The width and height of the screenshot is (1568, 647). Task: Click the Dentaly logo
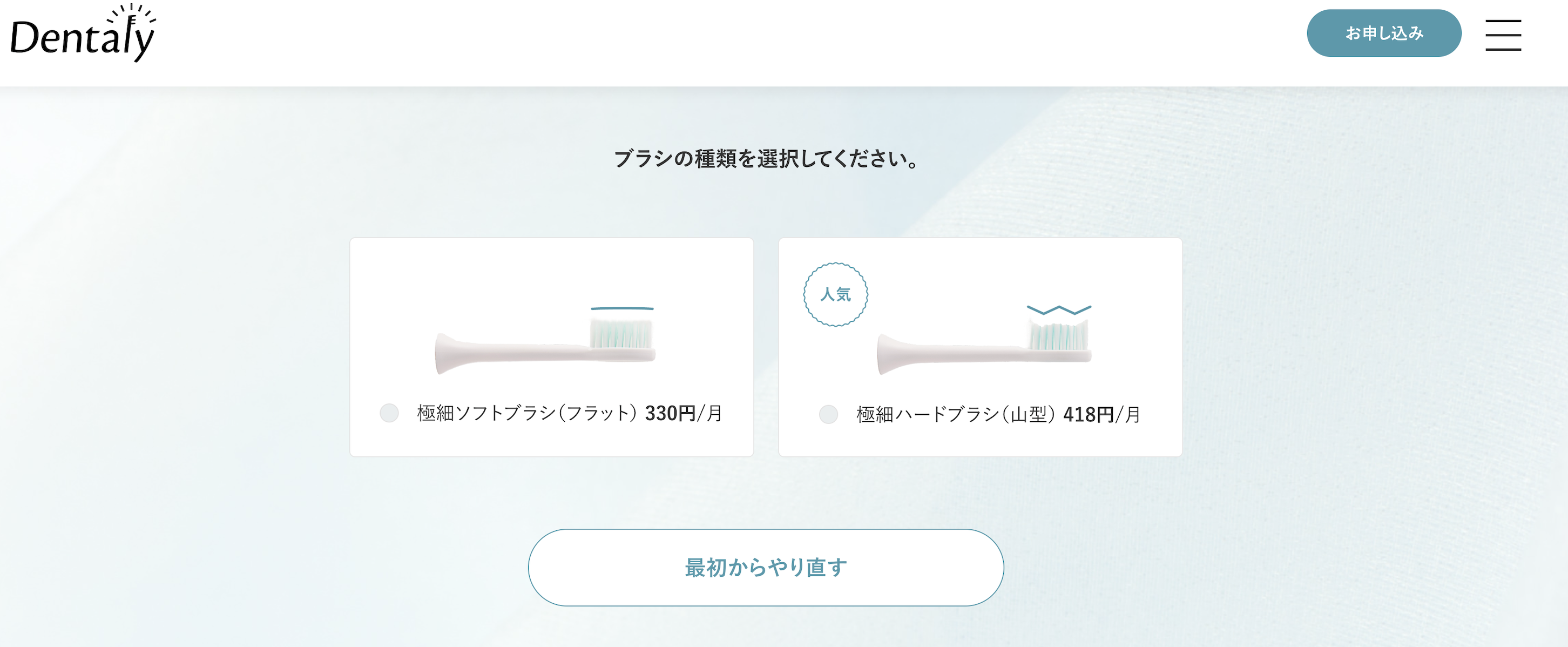tap(83, 33)
